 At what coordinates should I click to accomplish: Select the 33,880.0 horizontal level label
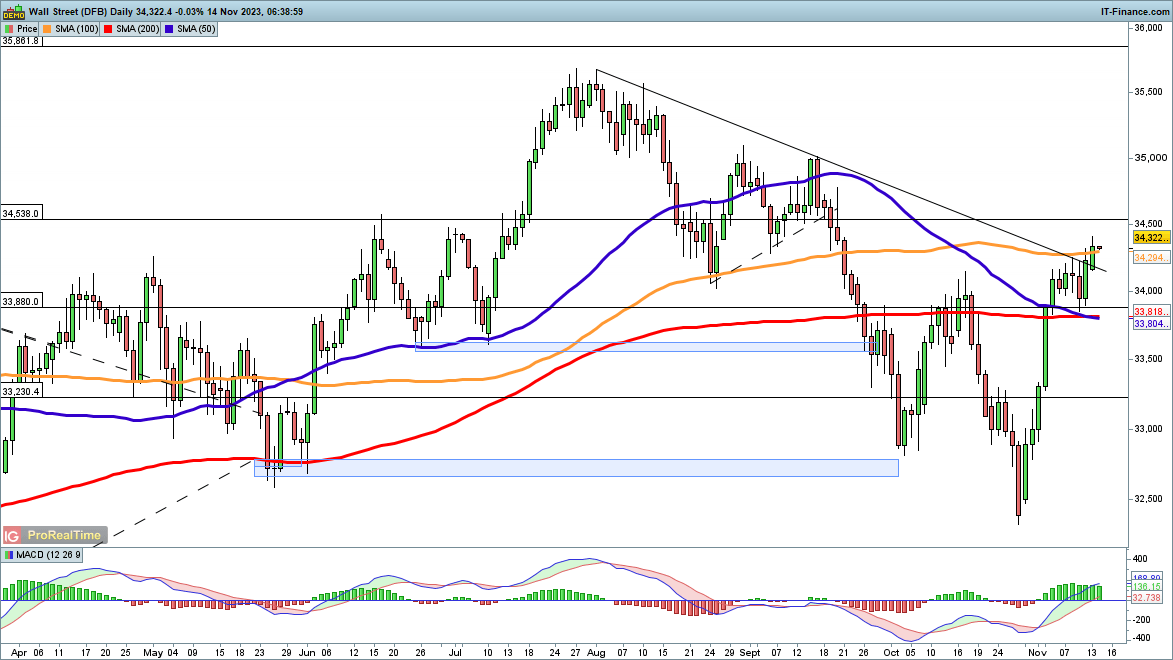pos(20,301)
